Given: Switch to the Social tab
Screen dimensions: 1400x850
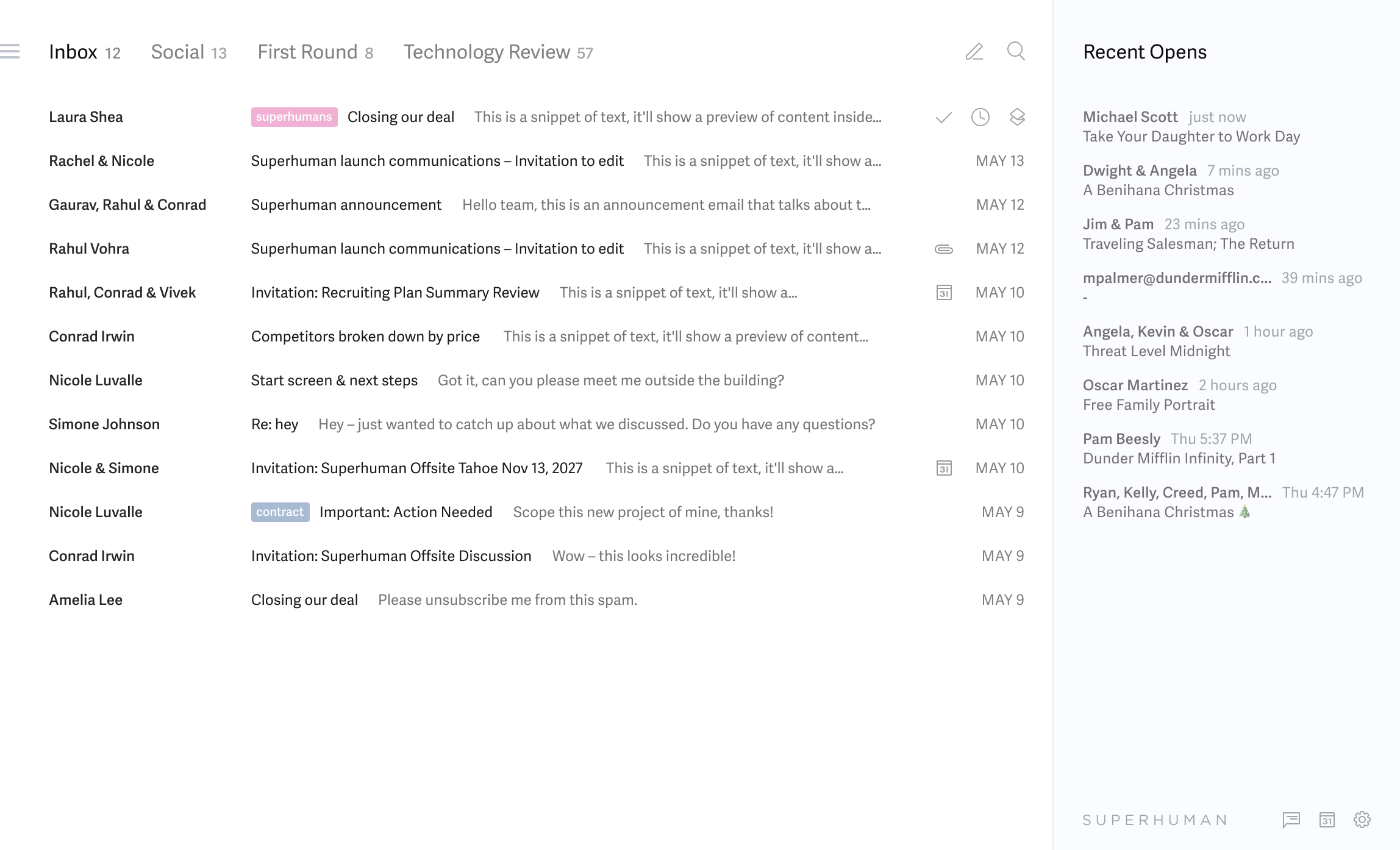Looking at the screenshot, I should (189, 52).
